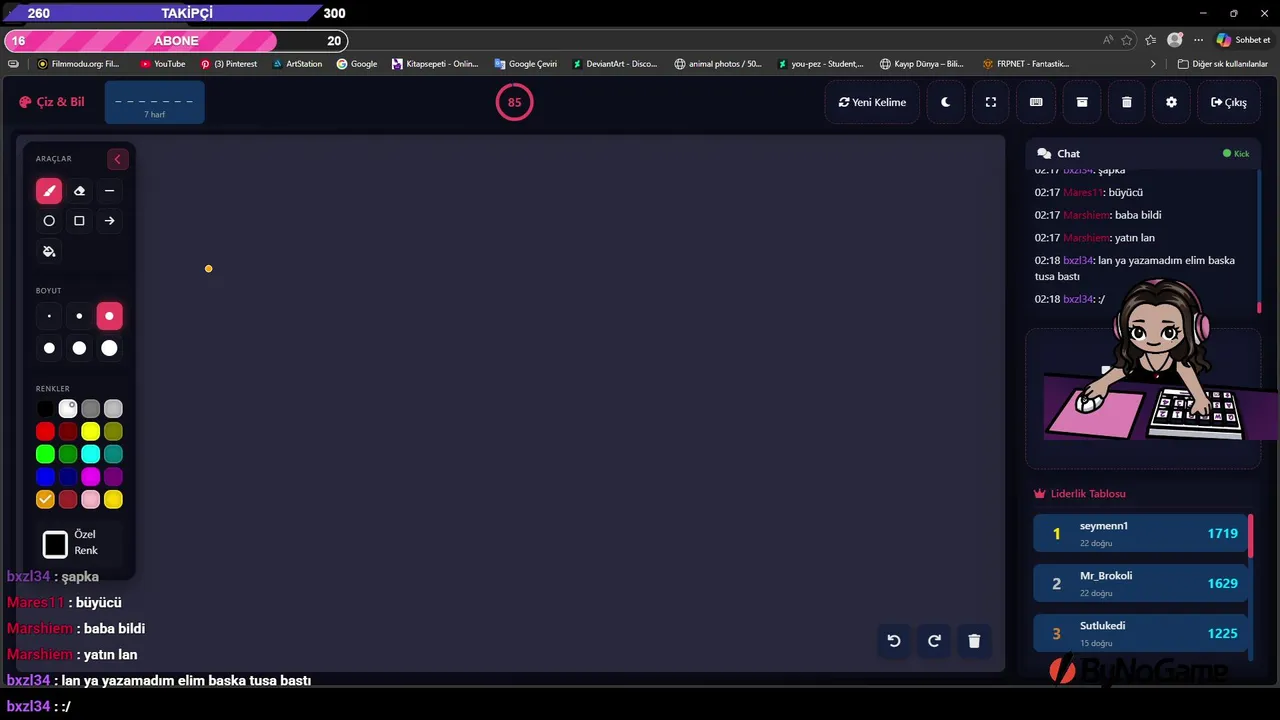This screenshot has width=1280, height=720.
Task: Pick the black color swatch
Action: pyautogui.click(x=45, y=409)
